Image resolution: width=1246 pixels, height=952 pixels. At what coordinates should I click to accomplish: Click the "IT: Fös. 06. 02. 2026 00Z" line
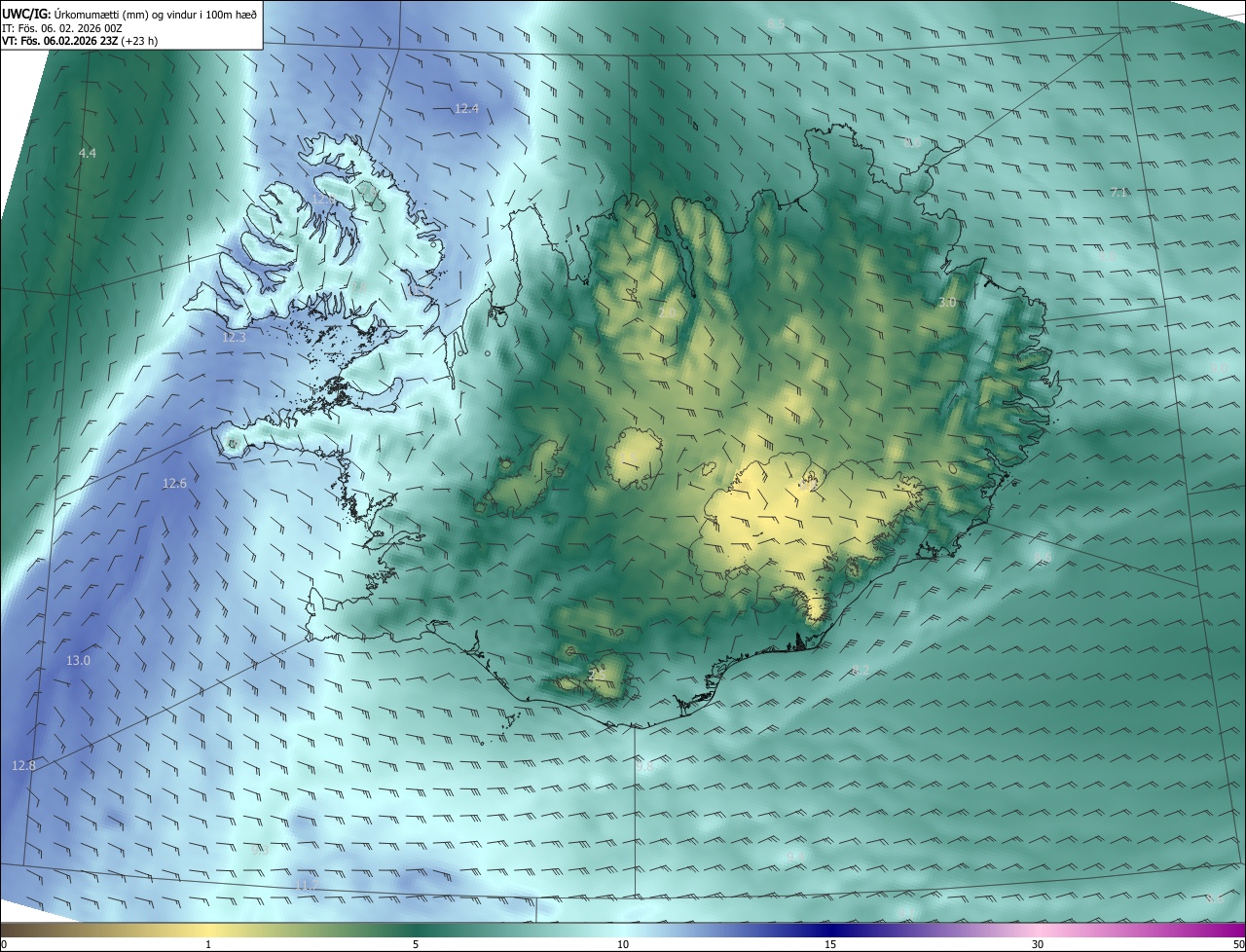click(61, 27)
